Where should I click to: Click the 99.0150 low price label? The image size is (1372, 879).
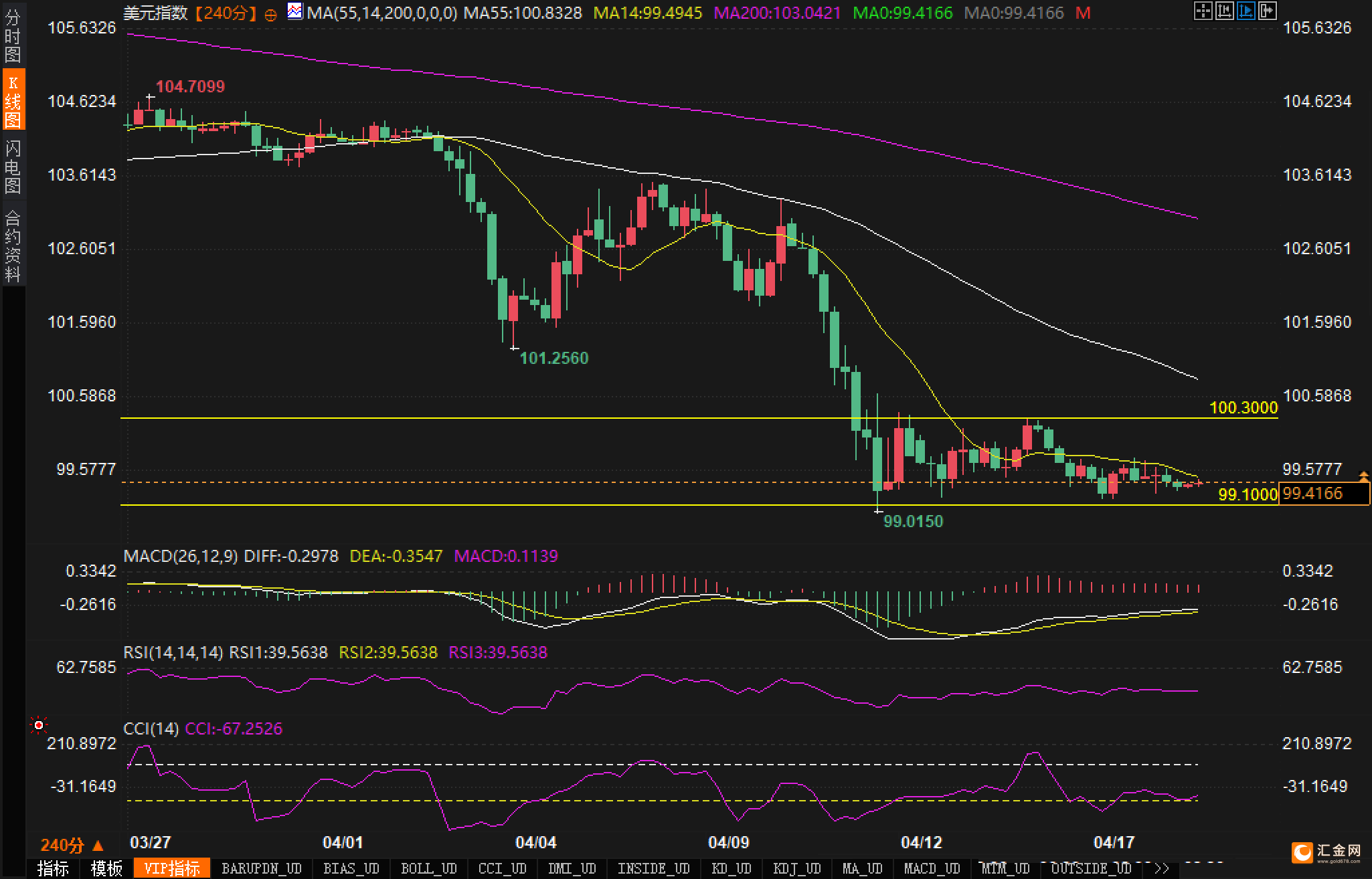[913, 521]
